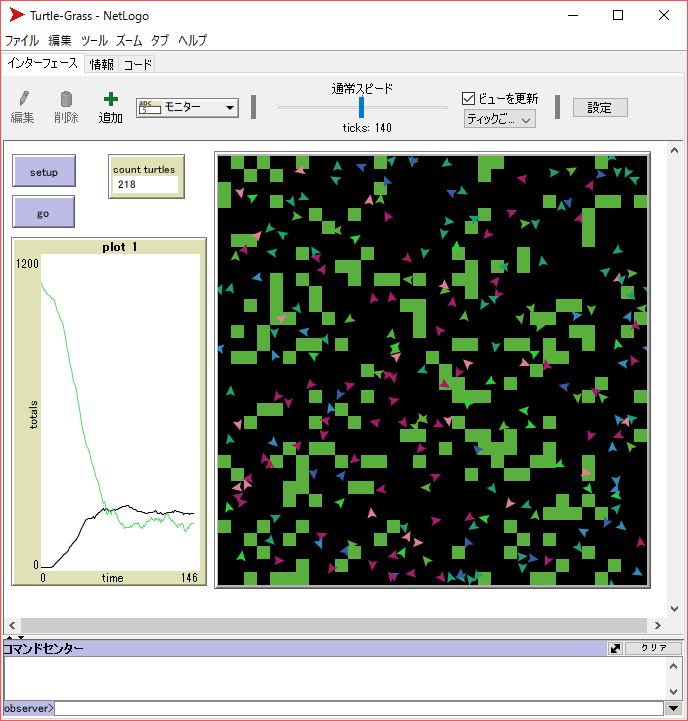The height and width of the screenshot is (721, 688).
Task: Open the ツール menu
Action: point(94,41)
